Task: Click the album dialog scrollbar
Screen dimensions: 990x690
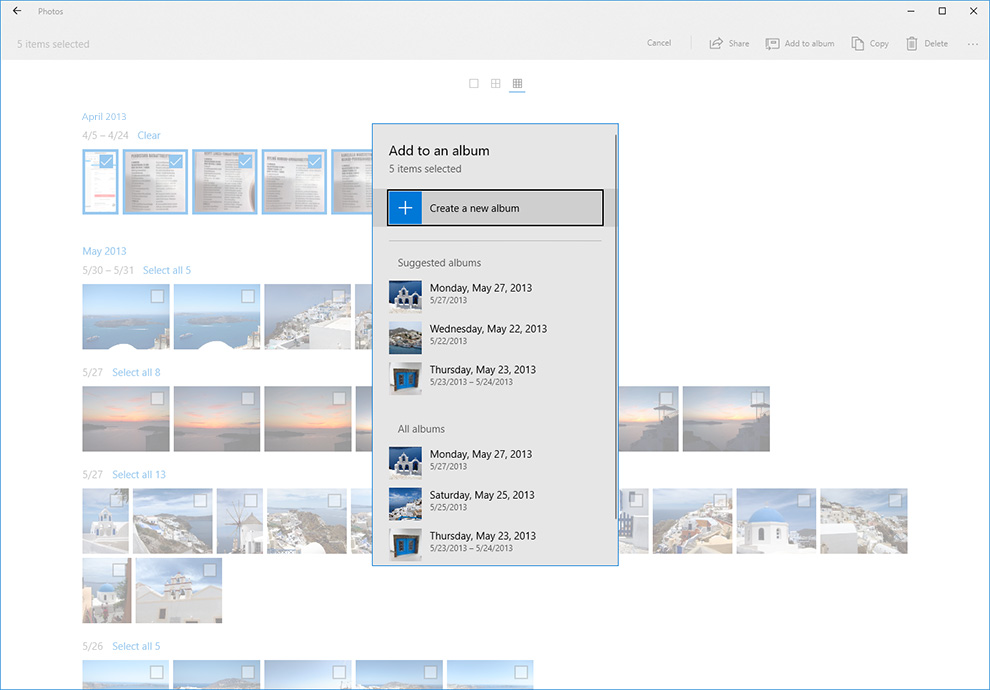Action: tap(616, 325)
